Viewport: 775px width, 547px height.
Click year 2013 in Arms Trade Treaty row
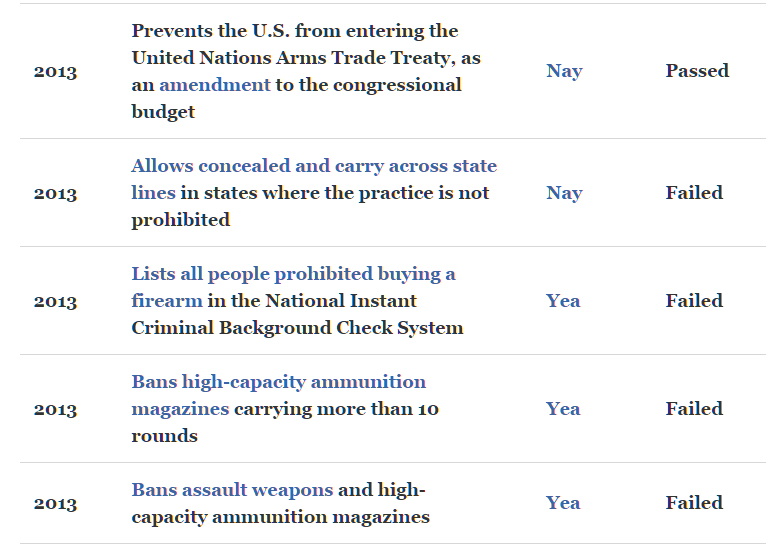(x=55, y=72)
